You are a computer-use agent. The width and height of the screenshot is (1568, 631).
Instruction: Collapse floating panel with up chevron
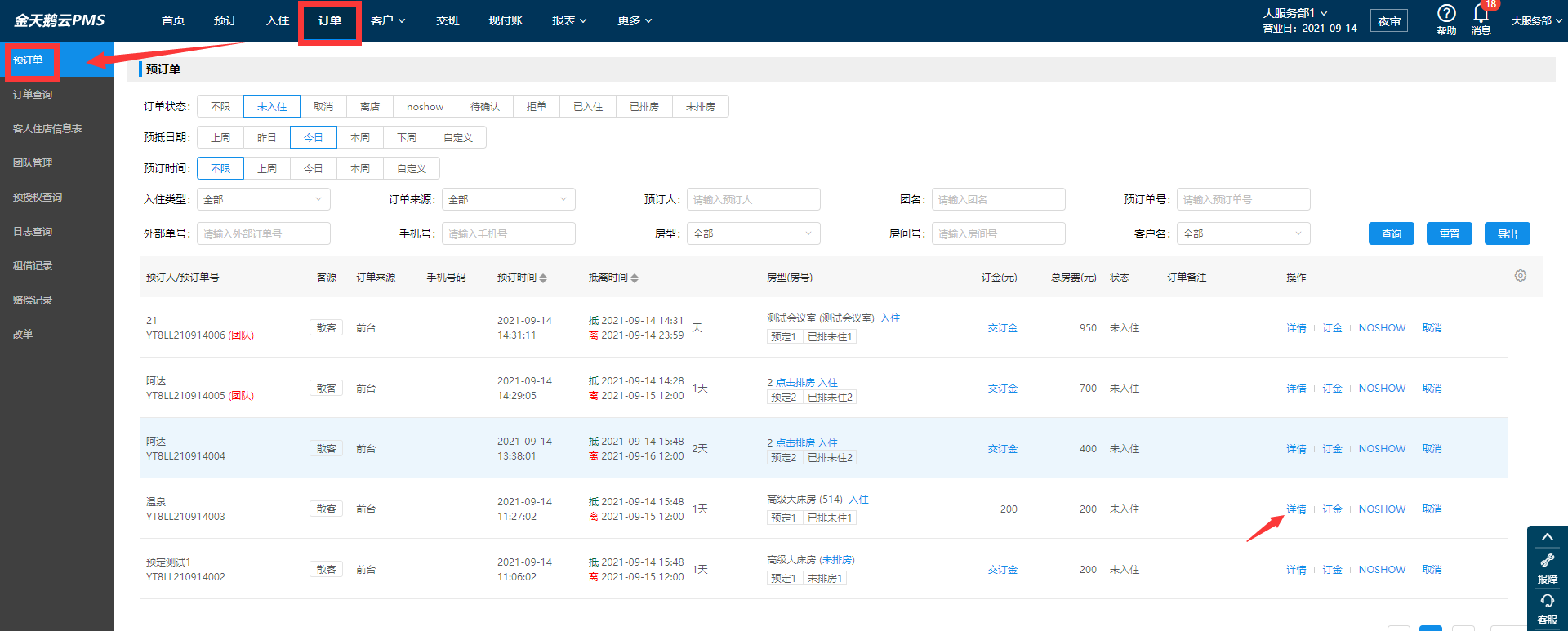(x=1547, y=537)
